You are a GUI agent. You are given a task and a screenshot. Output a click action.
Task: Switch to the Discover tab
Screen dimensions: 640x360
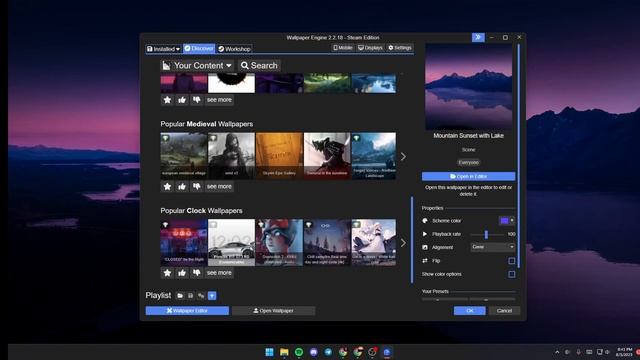(x=199, y=49)
